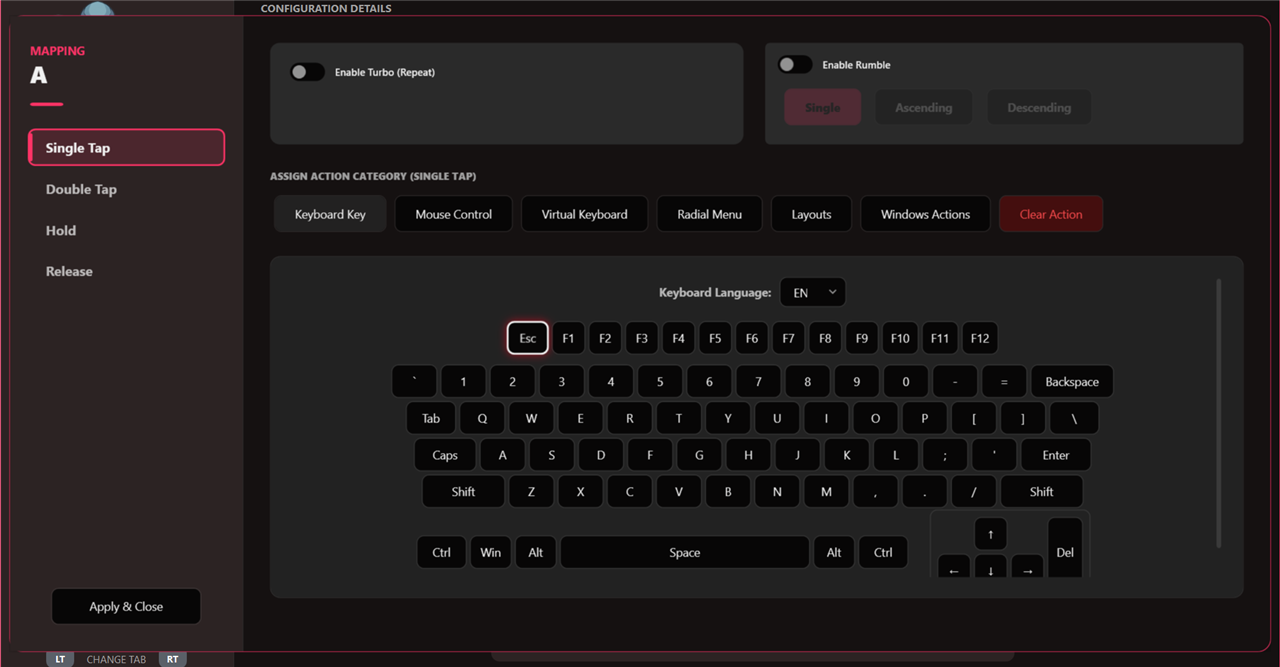The image size is (1280, 667).
Task: Select the down arrow key
Action: pyautogui.click(x=990, y=567)
